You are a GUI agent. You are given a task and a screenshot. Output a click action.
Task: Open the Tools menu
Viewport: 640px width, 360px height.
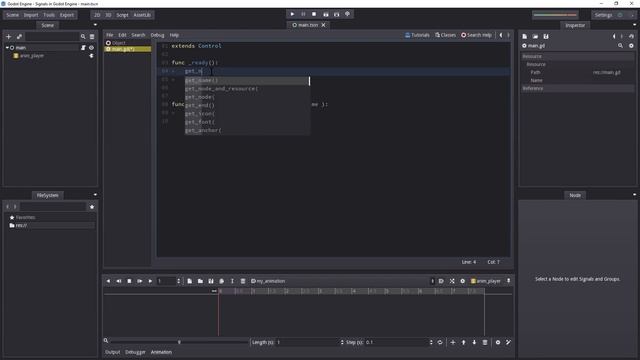[49, 15]
